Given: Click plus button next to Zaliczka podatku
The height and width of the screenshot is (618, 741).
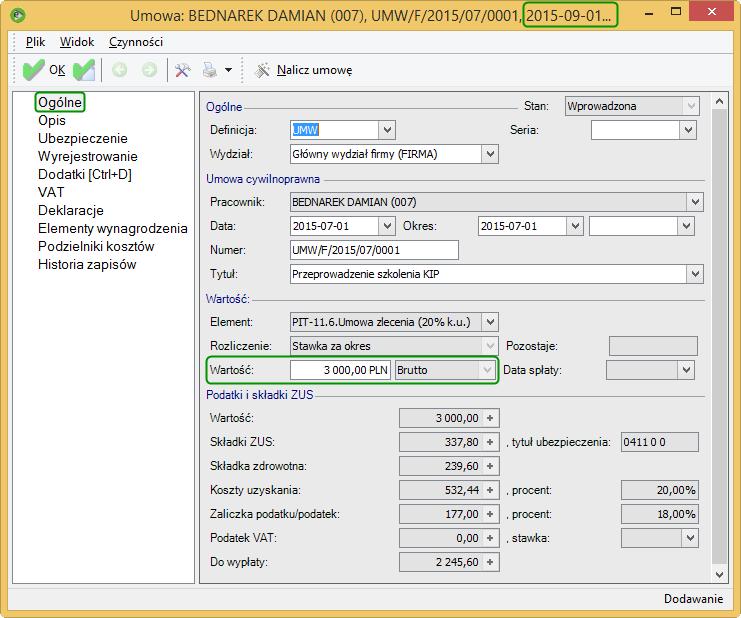Looking at the screenshot, I should click(x=490, y=514).
